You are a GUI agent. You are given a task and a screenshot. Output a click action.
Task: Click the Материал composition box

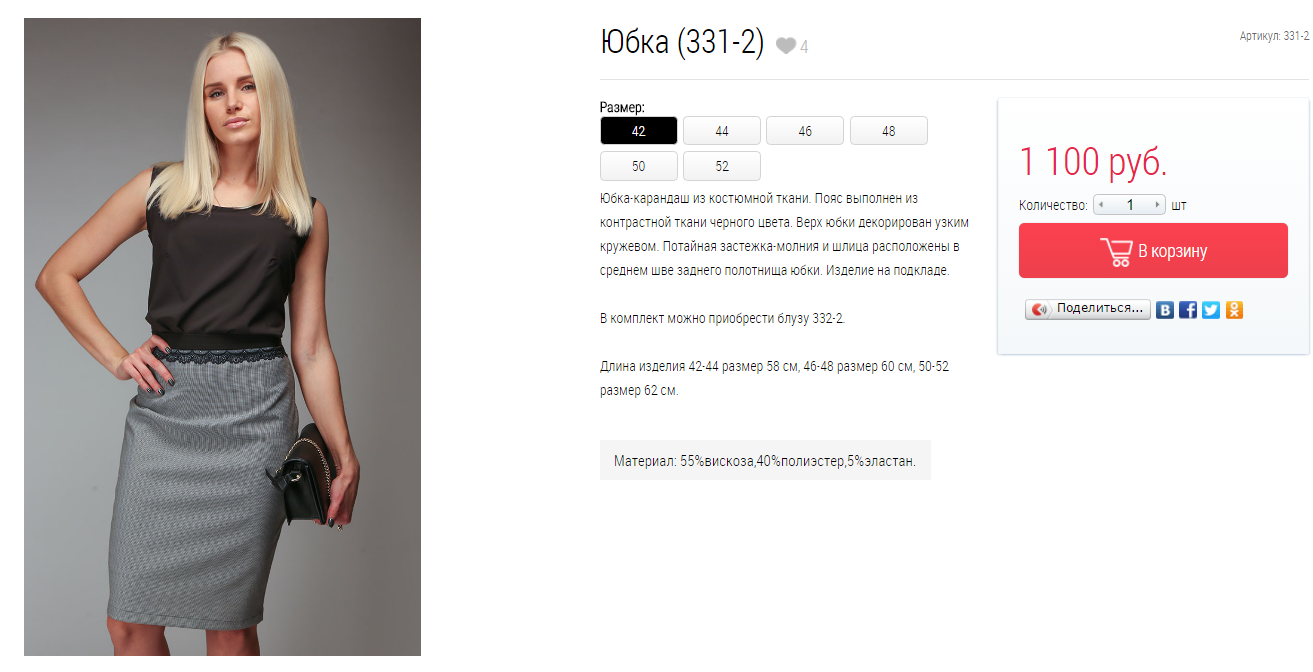tap(765, 461)
